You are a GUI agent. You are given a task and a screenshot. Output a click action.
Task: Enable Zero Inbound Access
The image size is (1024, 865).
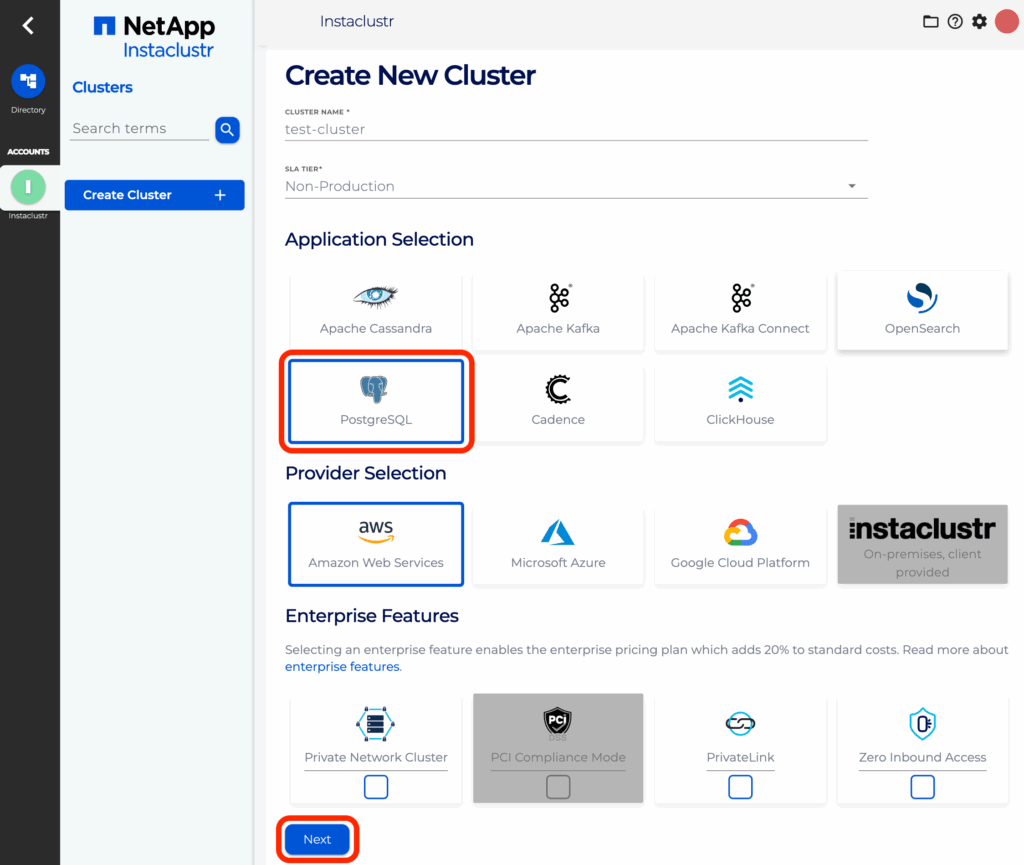[922, 787]
